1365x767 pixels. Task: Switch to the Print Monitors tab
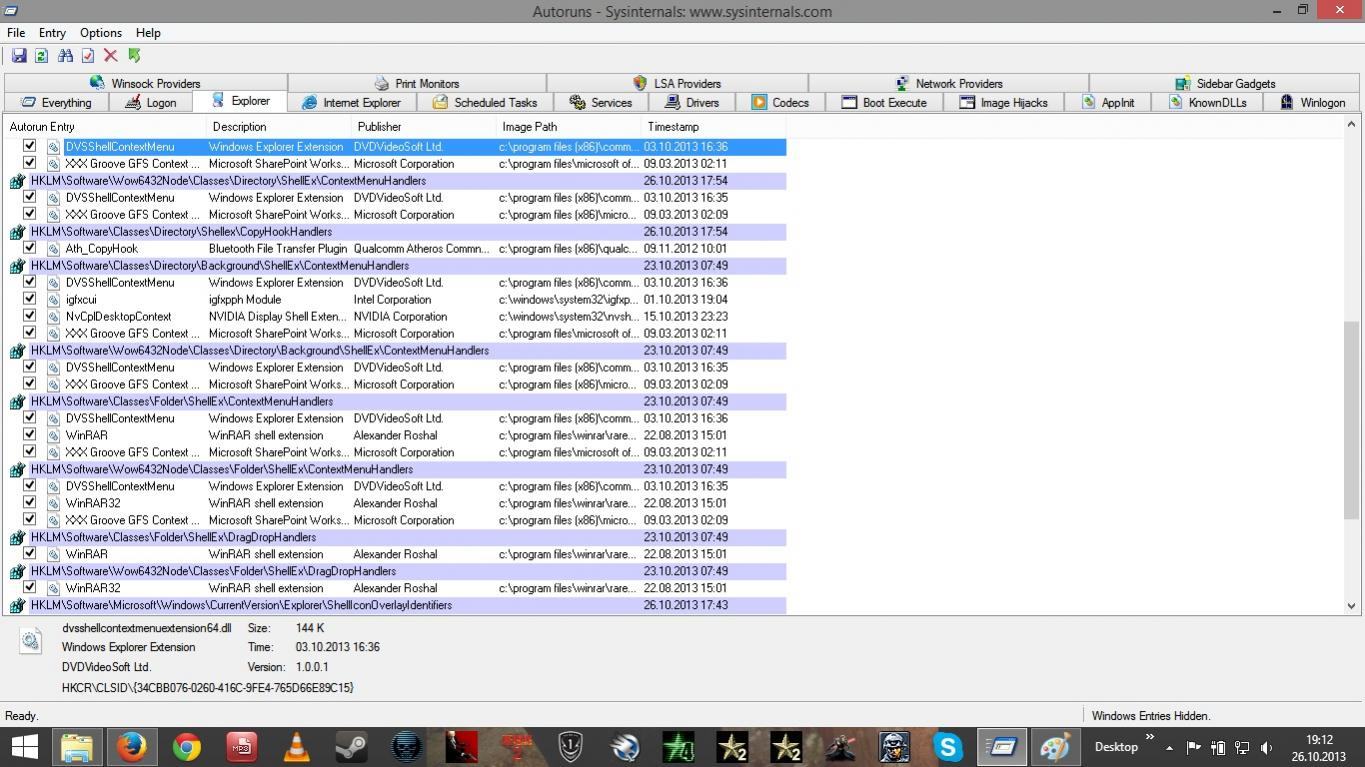417,83
